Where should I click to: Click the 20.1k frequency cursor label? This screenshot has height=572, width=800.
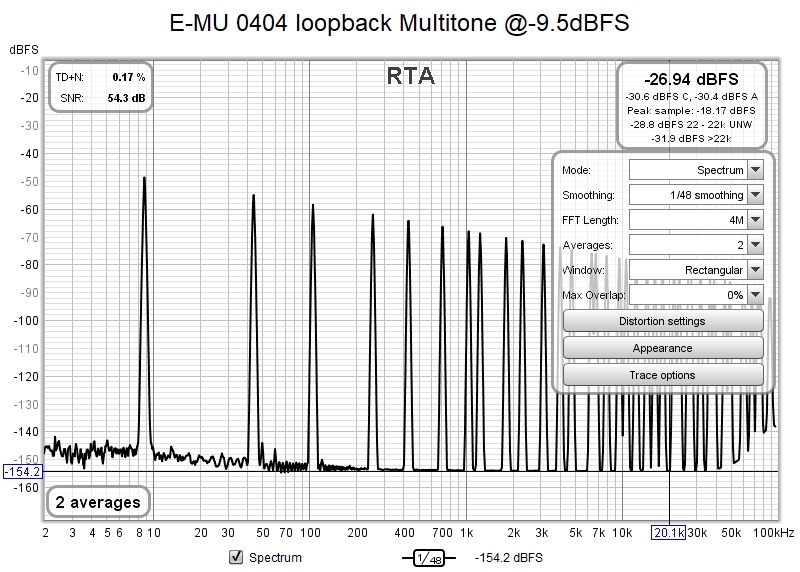coord(669,533)
